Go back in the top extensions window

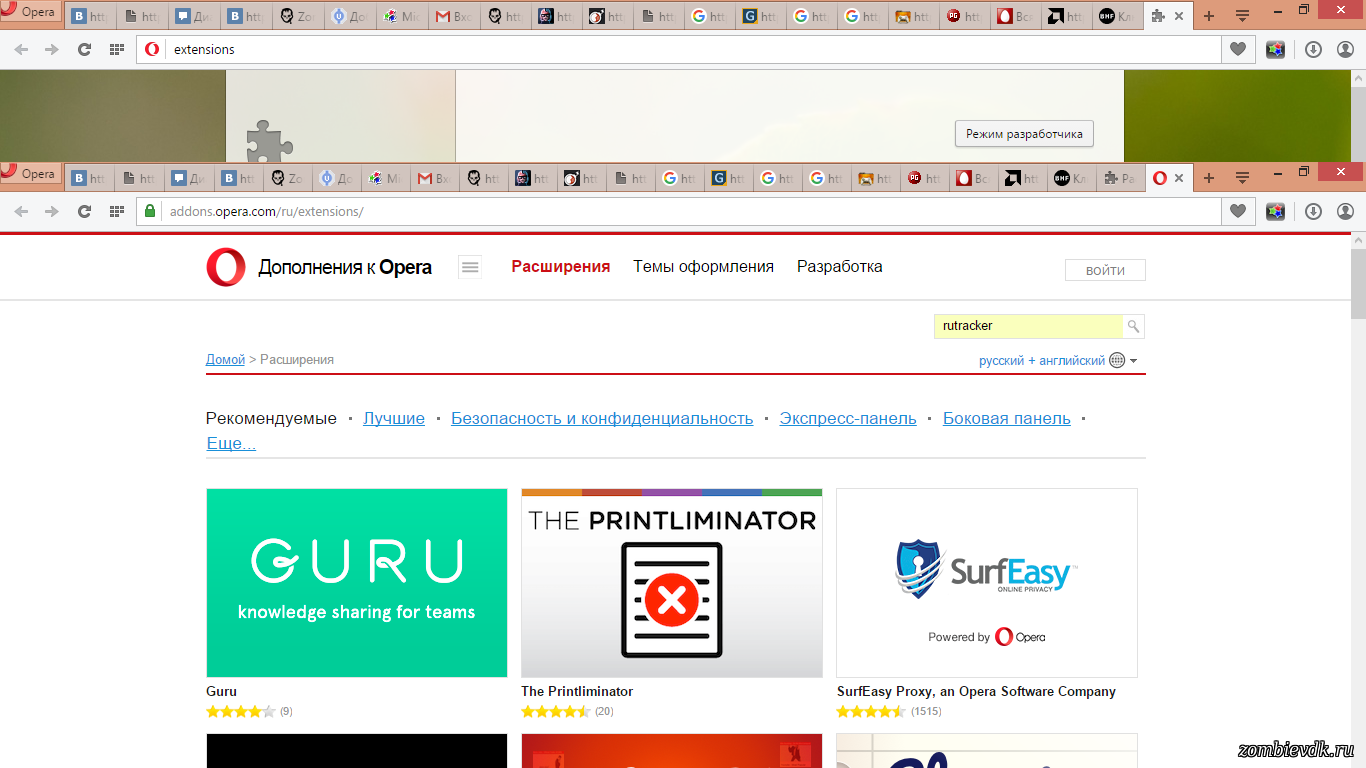pos(21,49)
